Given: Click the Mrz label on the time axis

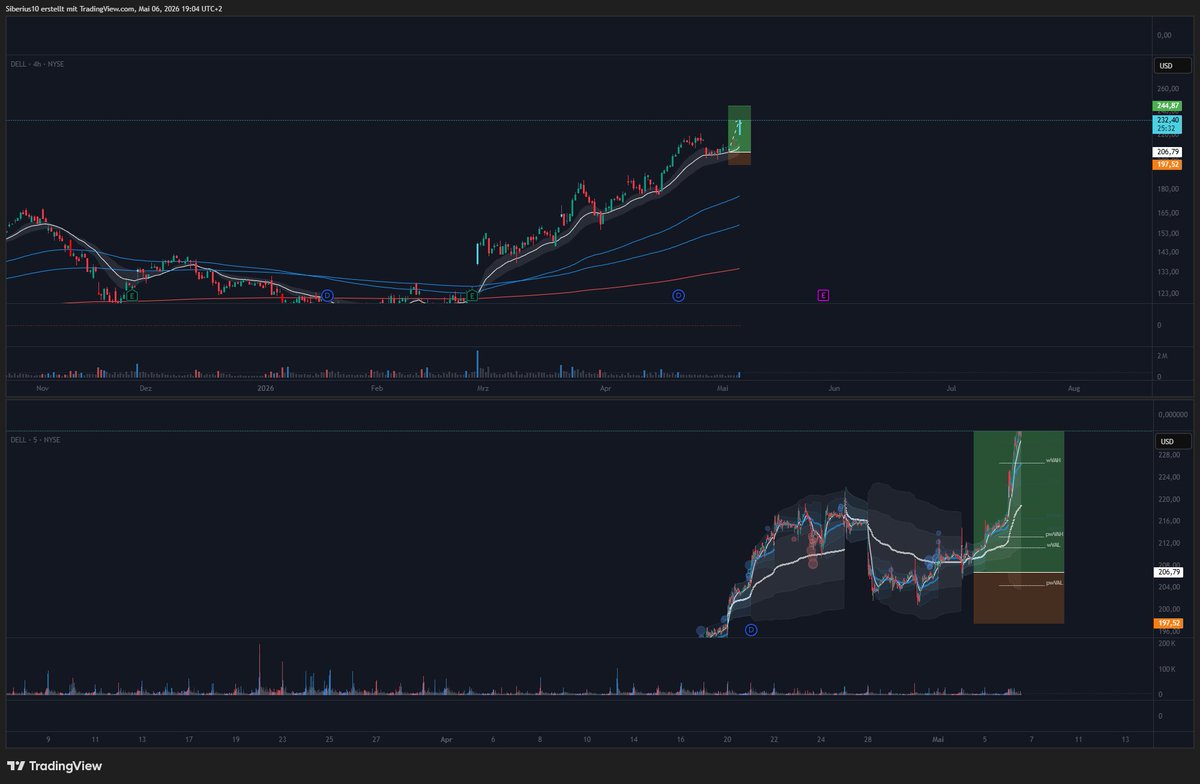Looking at the screenshot, I should [x=482, y=387].
